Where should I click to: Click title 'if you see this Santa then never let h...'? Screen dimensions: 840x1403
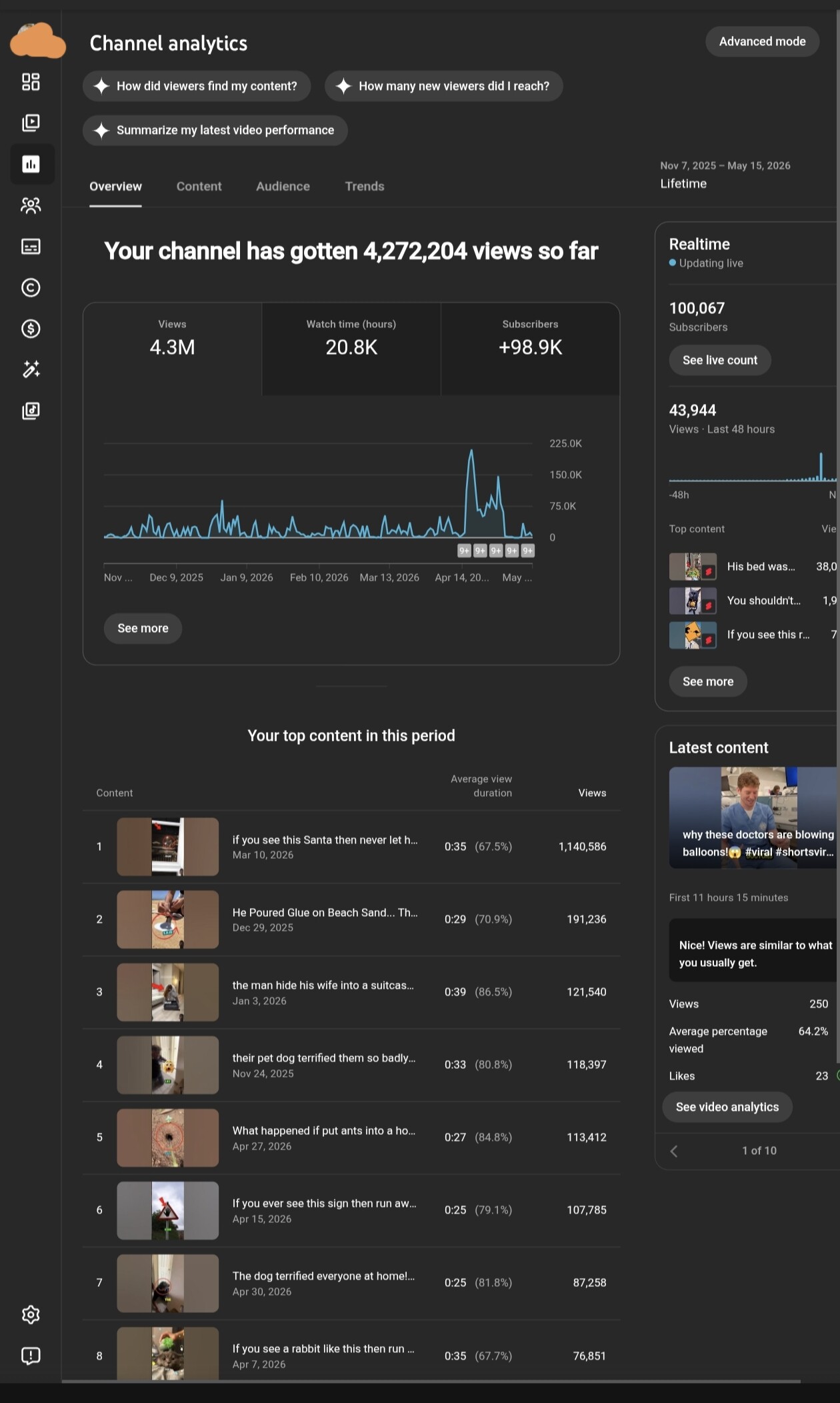click(x=325, y=840)
